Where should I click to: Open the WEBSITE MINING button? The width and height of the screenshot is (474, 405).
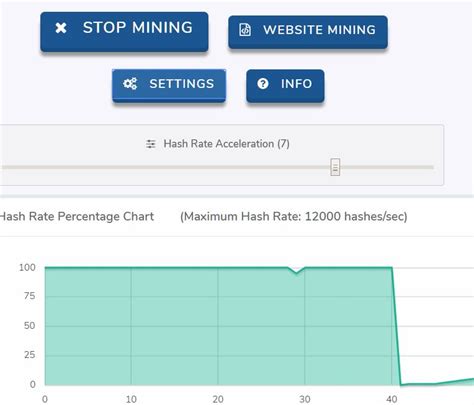click(308, 32)
